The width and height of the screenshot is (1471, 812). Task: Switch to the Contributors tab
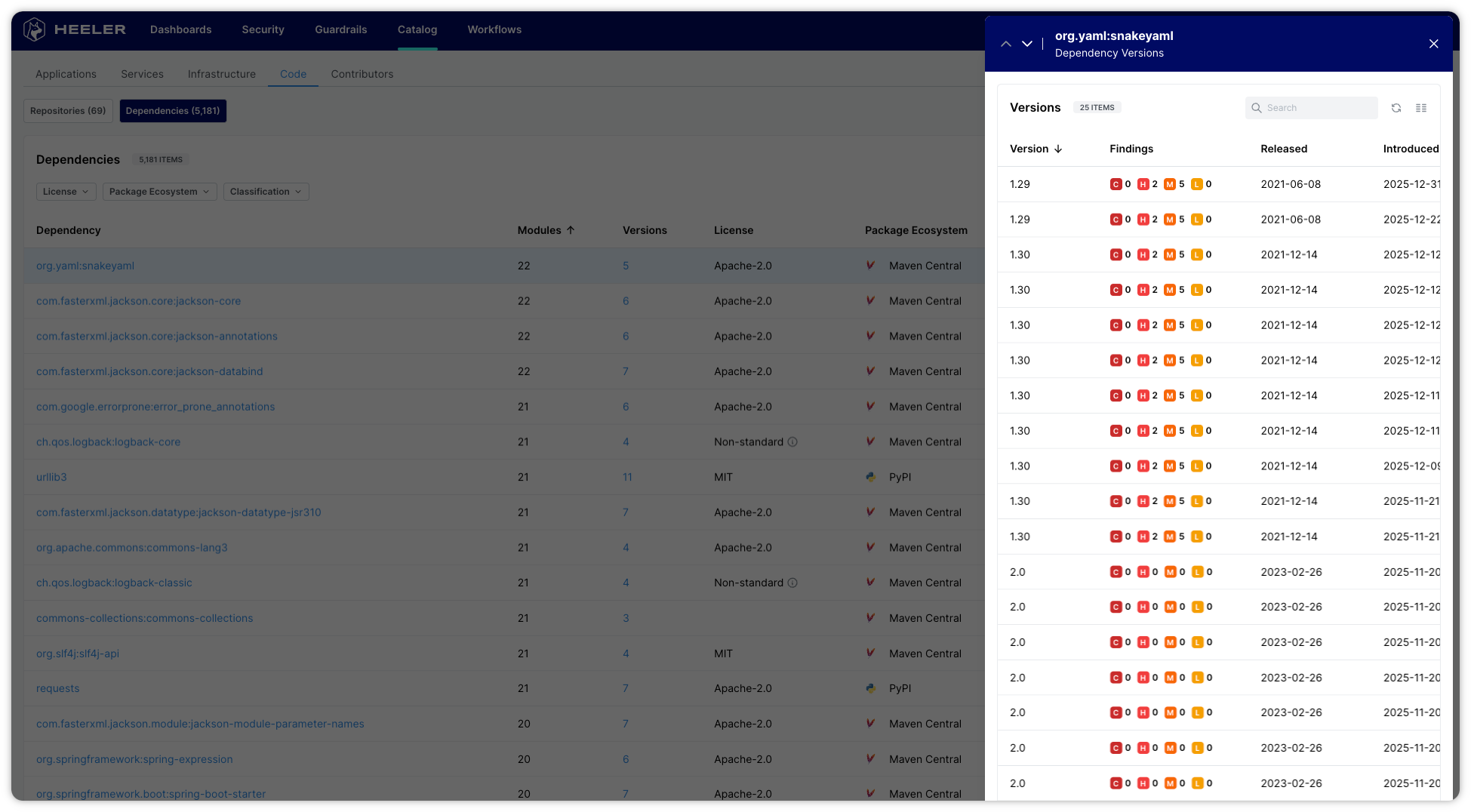(362, 74)
